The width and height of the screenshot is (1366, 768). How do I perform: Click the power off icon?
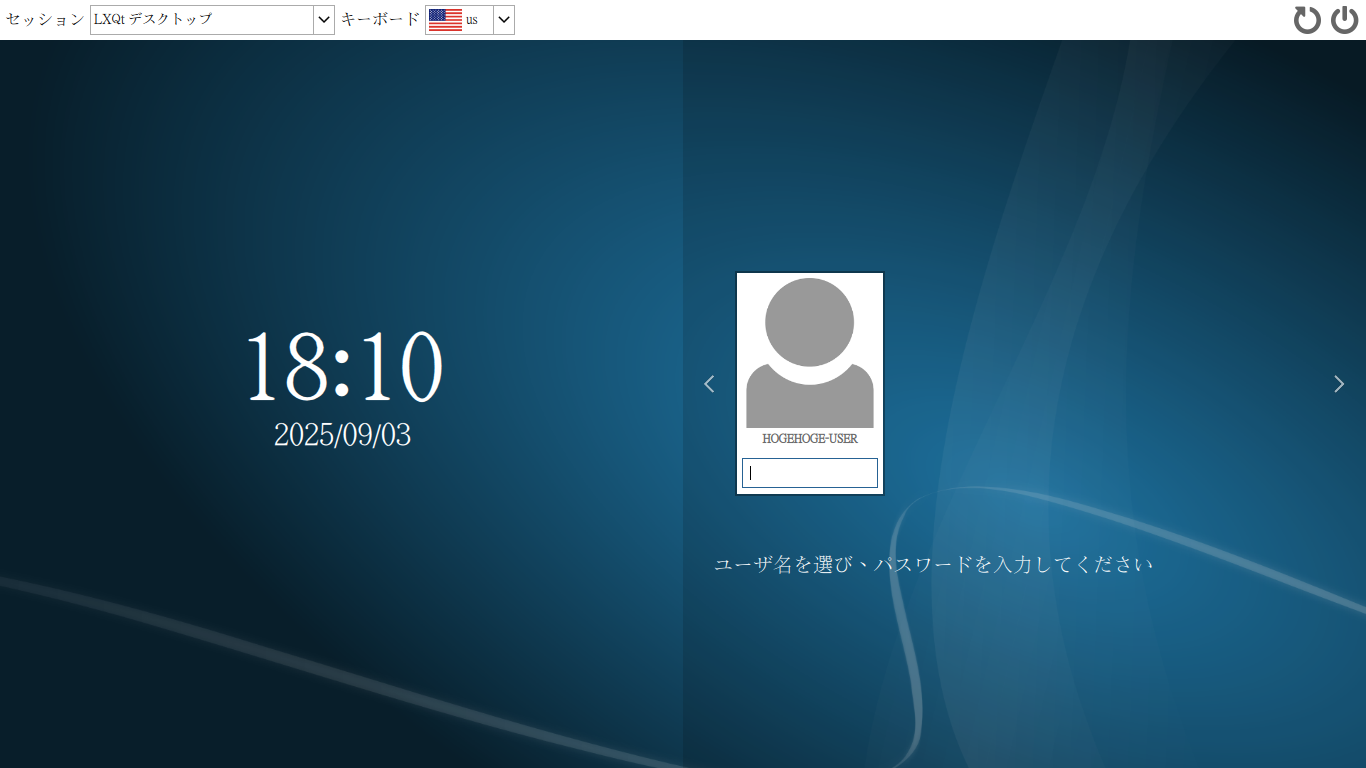coord(1345,20)
